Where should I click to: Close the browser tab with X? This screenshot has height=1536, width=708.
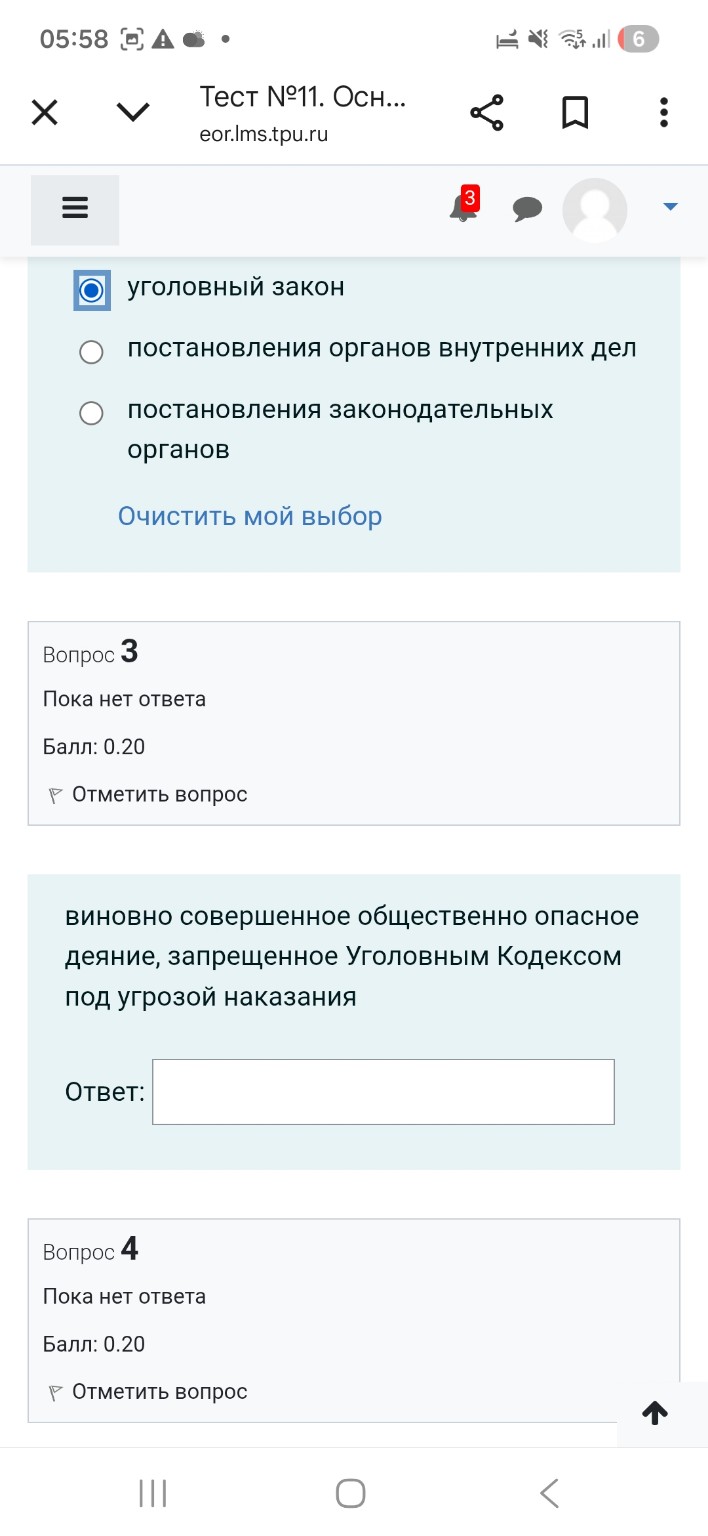coord(44,112)
